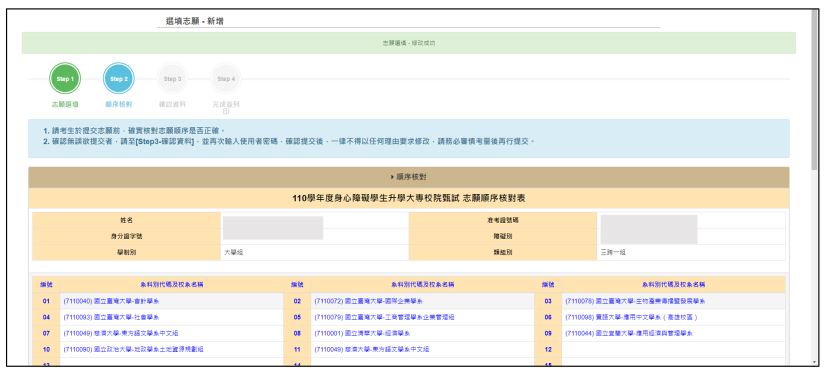This screenshot has height=376, width=831.
Task: Click the empty cell for choice 12
Action: tap(674, 349)
